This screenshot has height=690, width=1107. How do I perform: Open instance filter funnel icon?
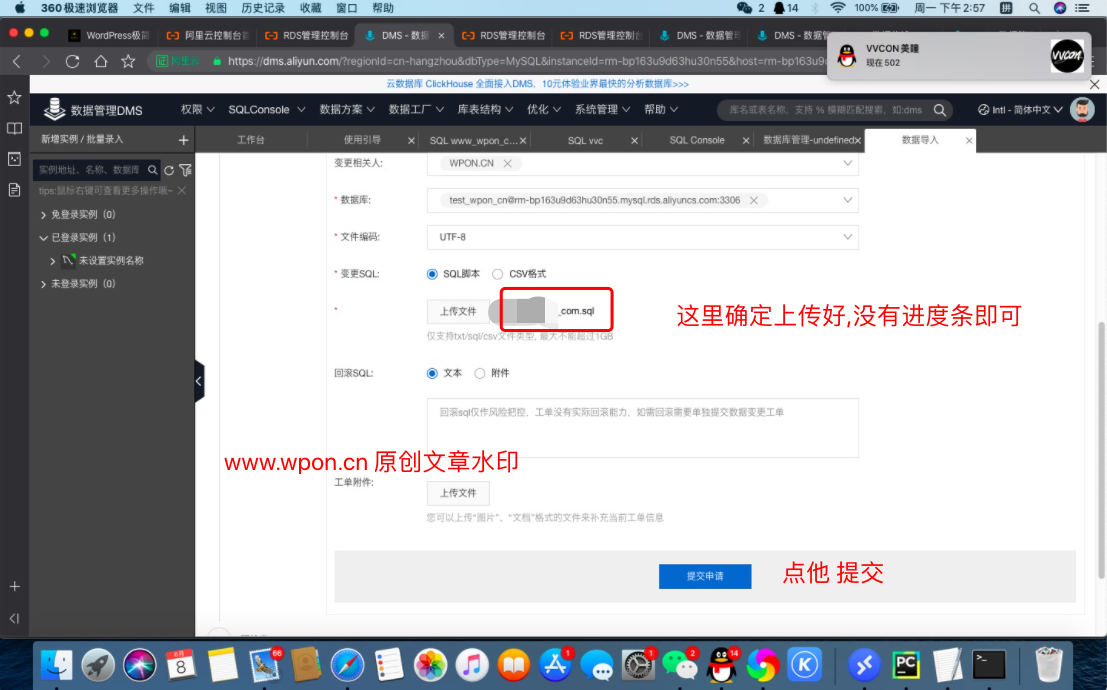click(185, 170)
